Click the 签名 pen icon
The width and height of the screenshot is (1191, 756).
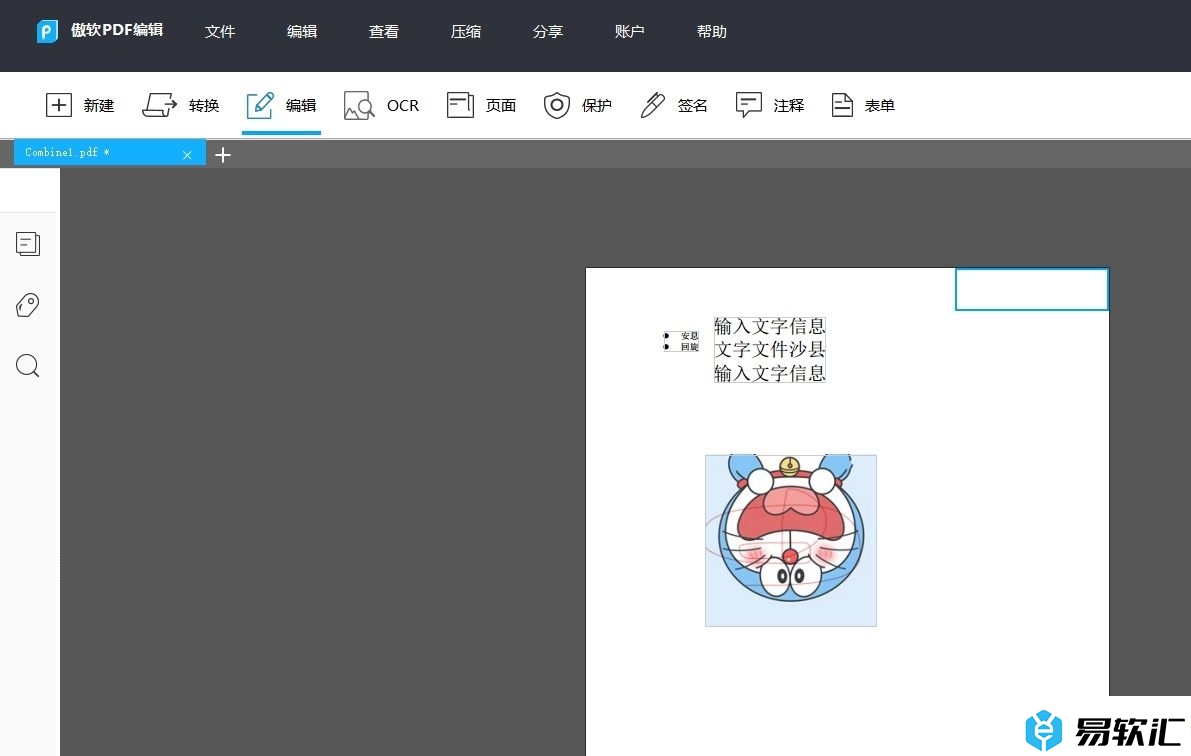(652, 105)
